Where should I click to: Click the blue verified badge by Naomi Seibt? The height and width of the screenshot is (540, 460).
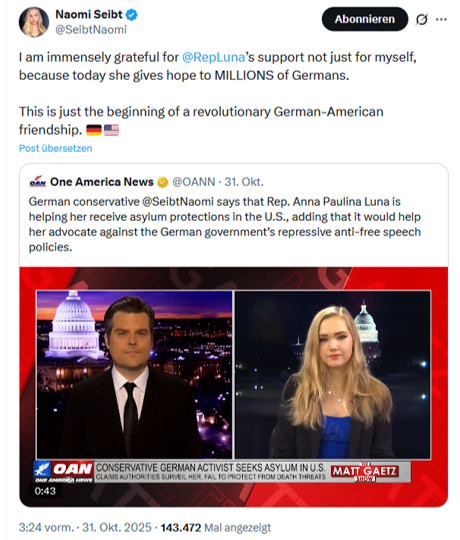coord(132,15)
